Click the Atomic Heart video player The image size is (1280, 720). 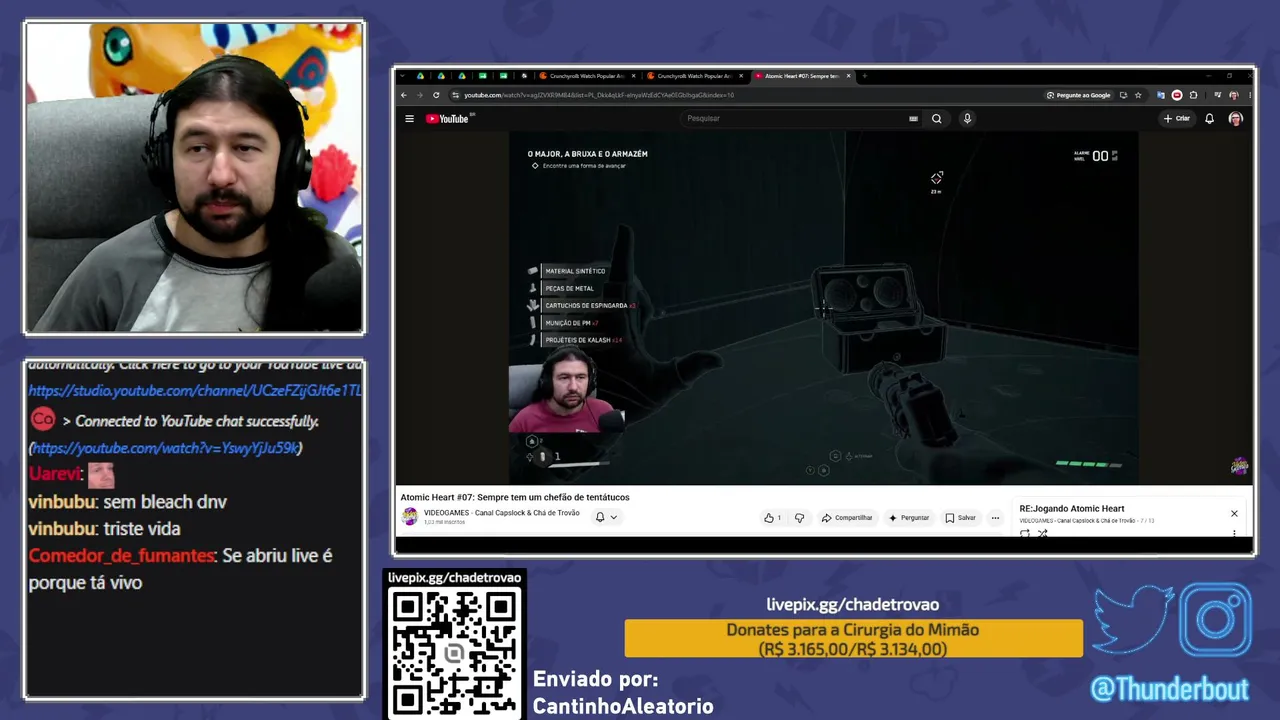coord(823,308)
